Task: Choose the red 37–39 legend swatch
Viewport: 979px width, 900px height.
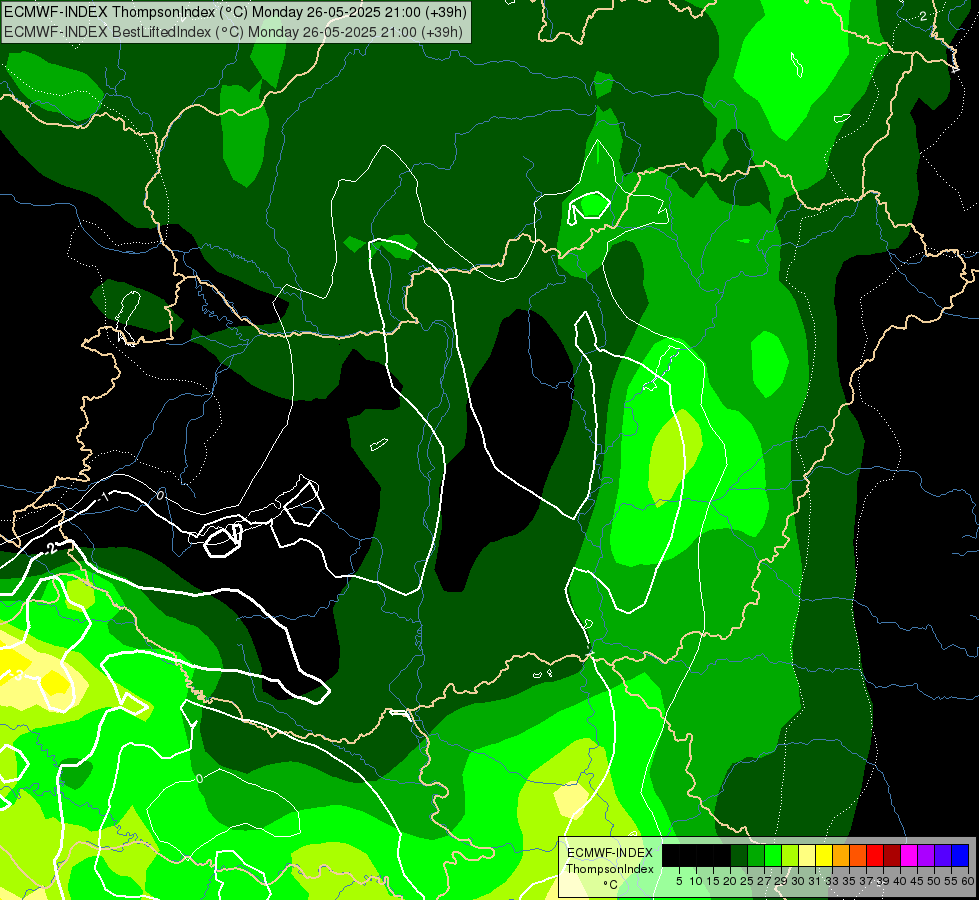Action: [875, 856]
